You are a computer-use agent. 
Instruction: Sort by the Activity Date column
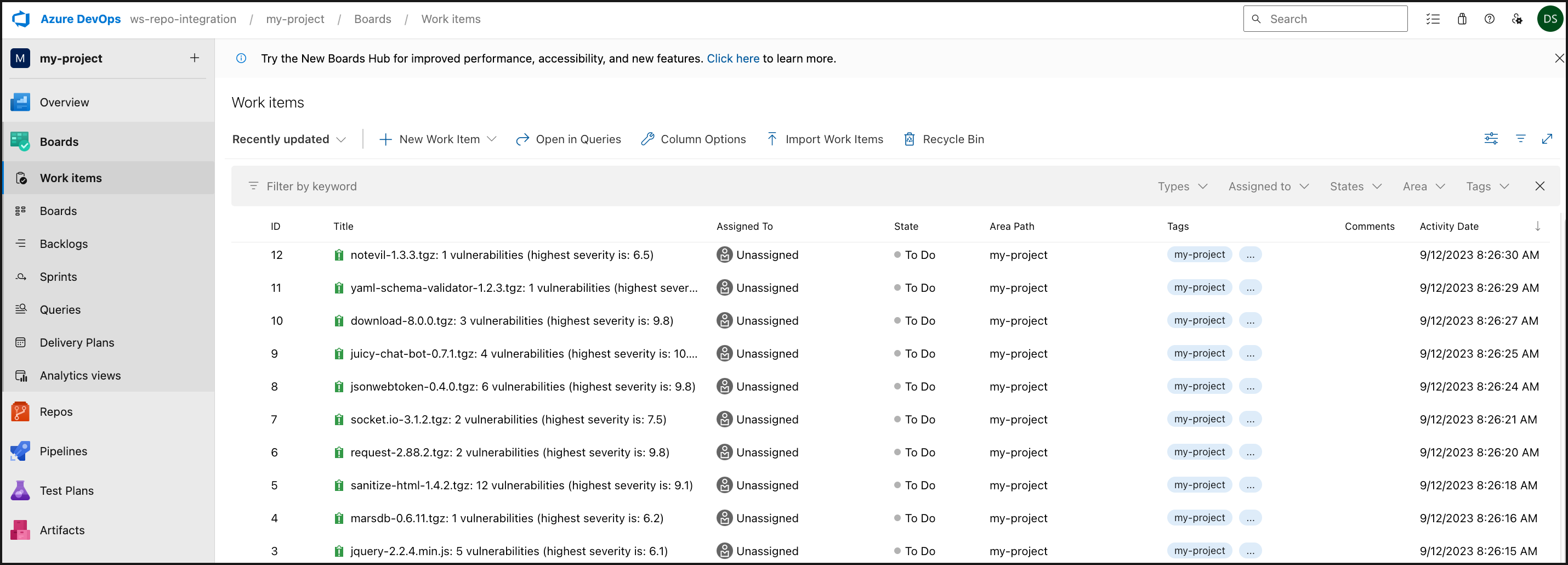[x=1448, y=227]
